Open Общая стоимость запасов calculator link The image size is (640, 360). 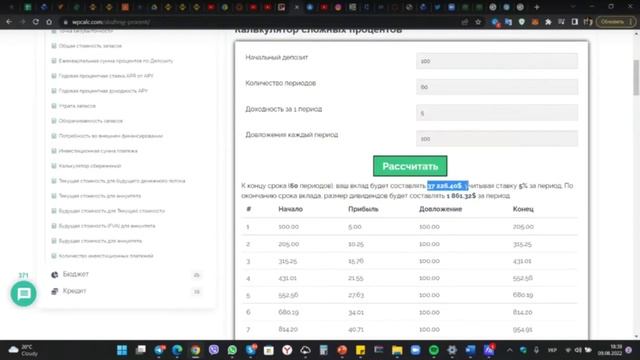point(90,46)
